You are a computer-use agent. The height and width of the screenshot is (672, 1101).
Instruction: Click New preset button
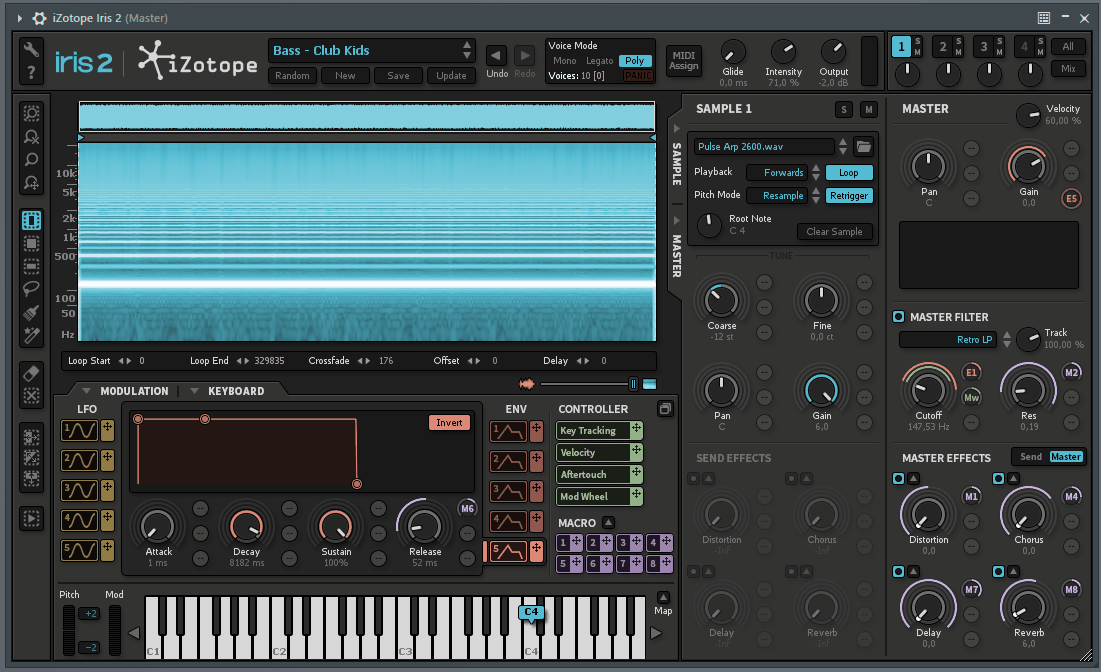point(345,75)
